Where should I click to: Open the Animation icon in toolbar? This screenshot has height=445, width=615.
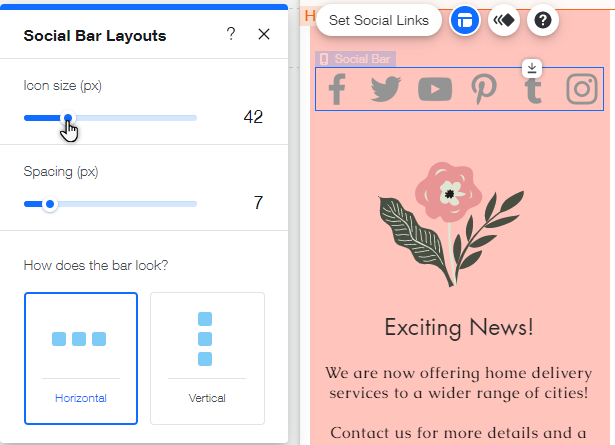(x=504, y=20)
